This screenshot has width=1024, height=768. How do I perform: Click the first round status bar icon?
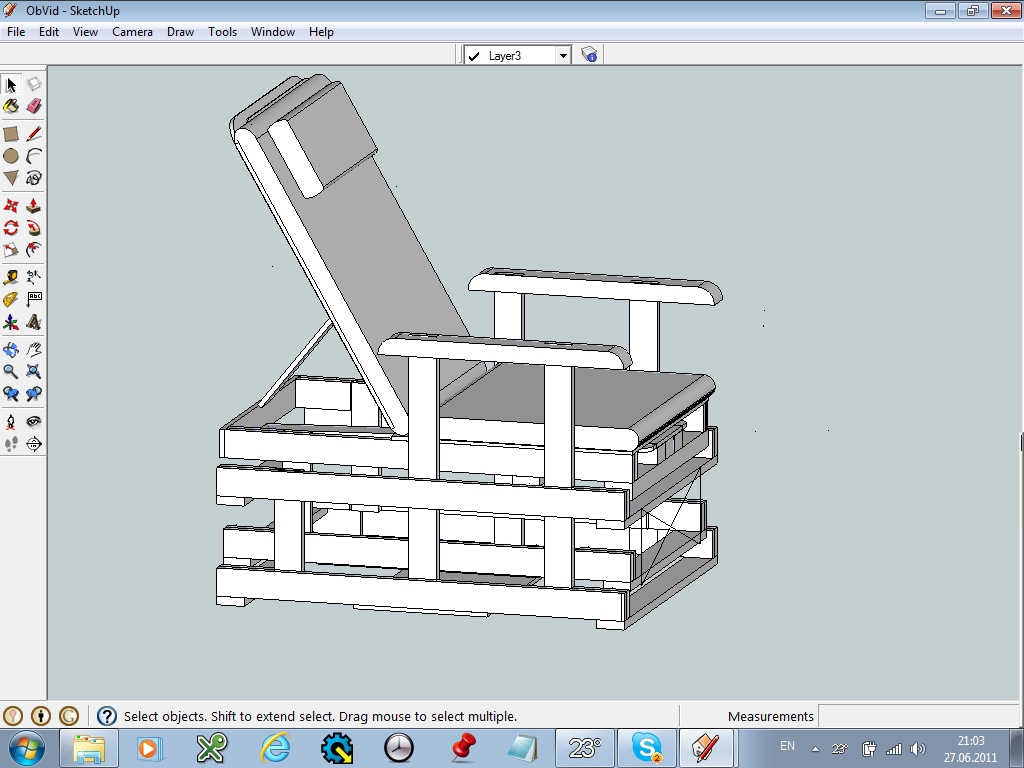[13, 716]
